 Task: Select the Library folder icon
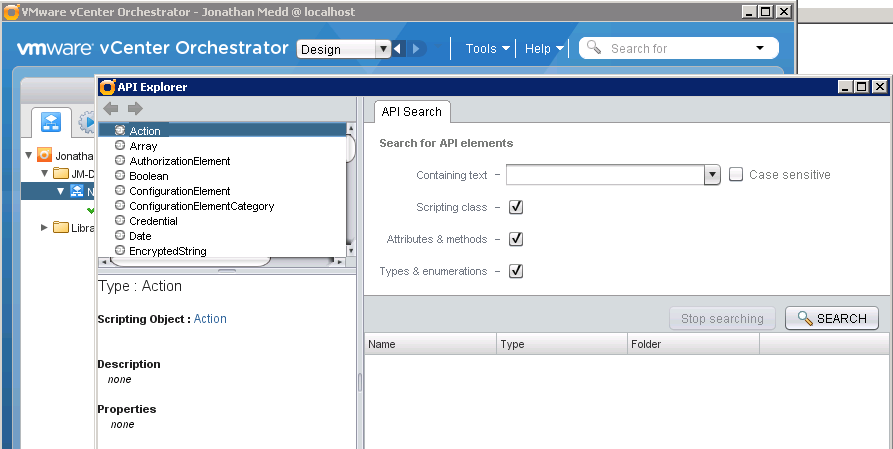pos(61,227)
